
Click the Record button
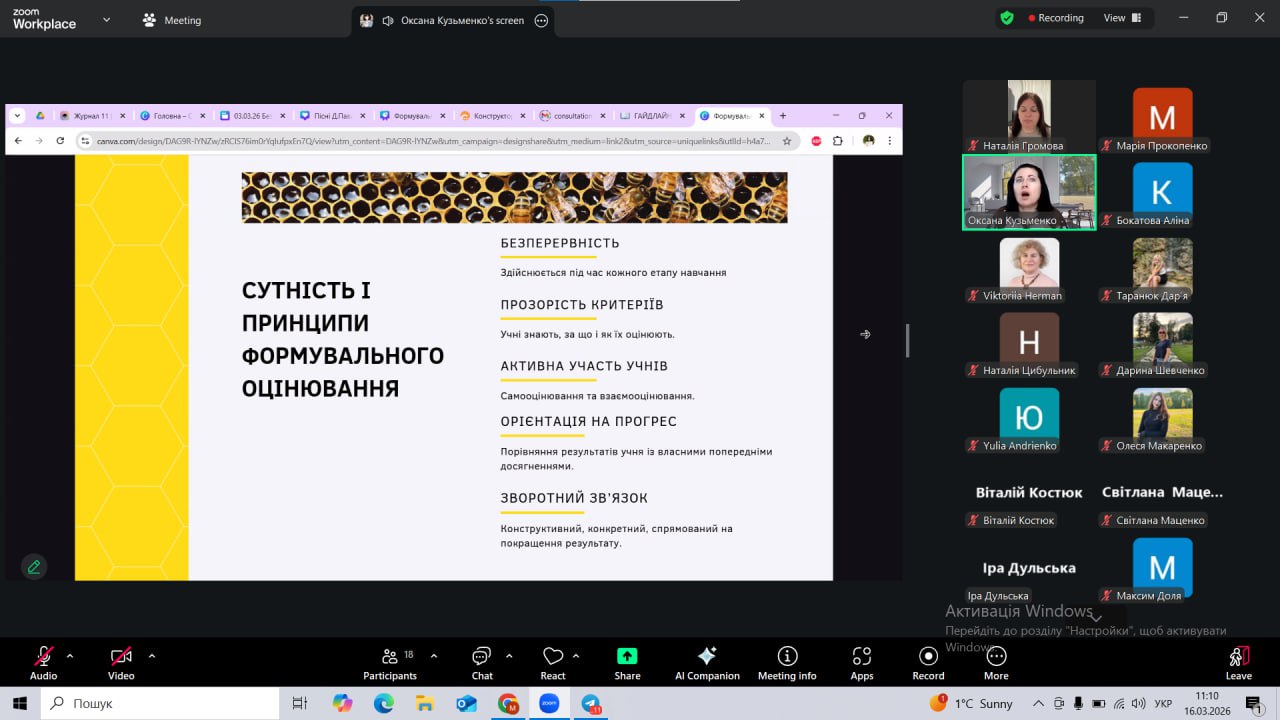[x=928, y=662]
